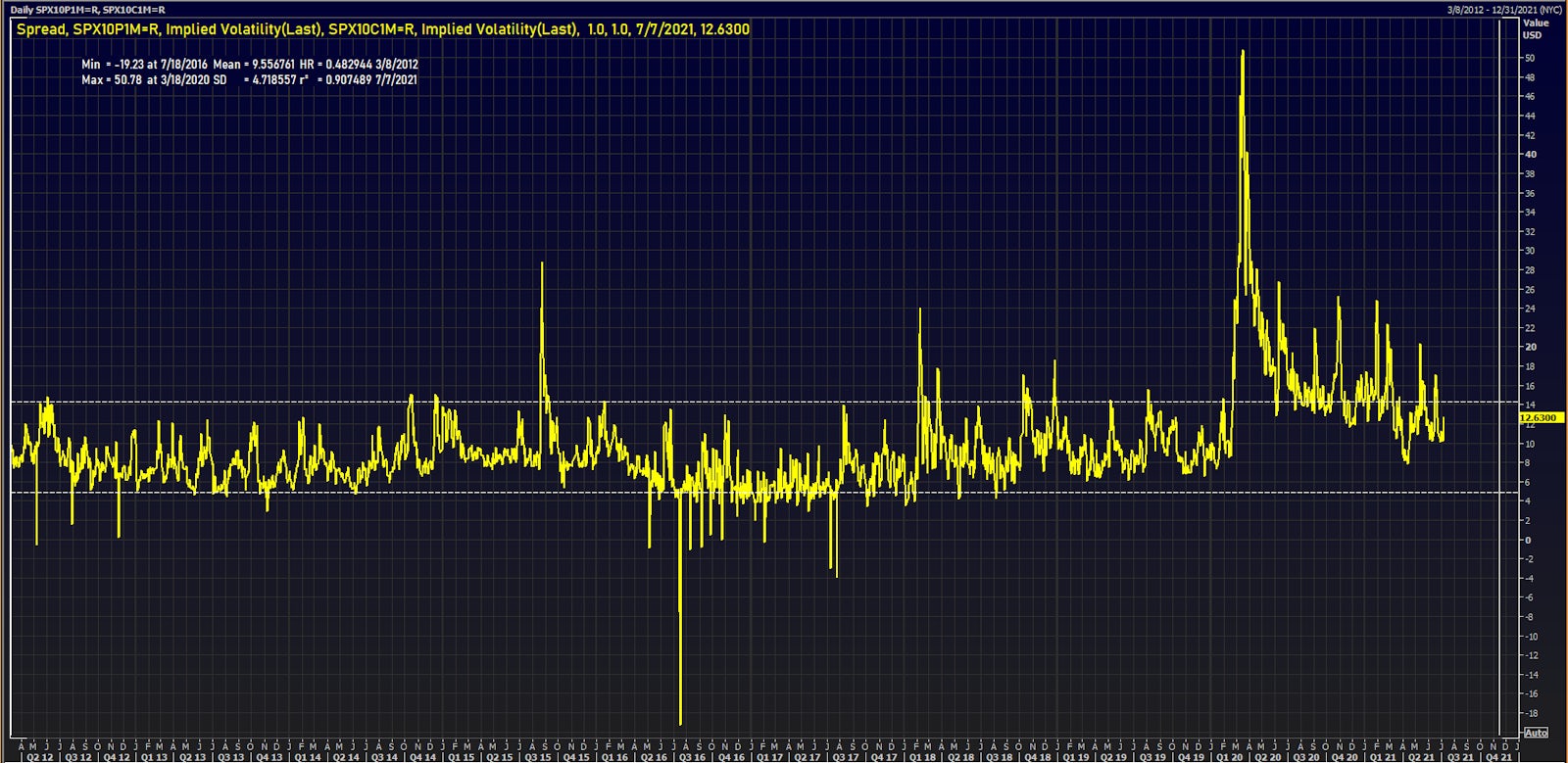
Task: Click the Q4 18 time axis label
Action: point(1038,757)
